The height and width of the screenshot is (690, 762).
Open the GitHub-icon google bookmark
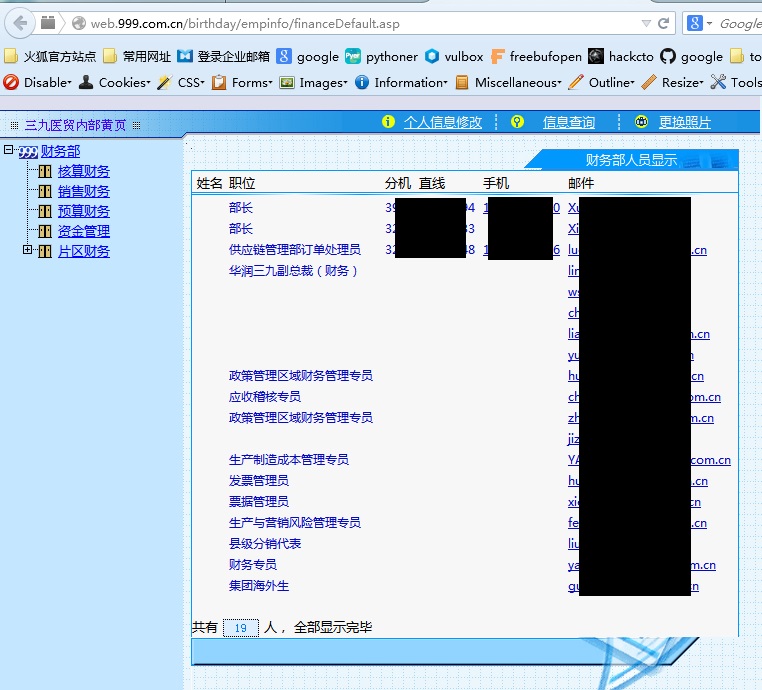[x=691, y=57]
